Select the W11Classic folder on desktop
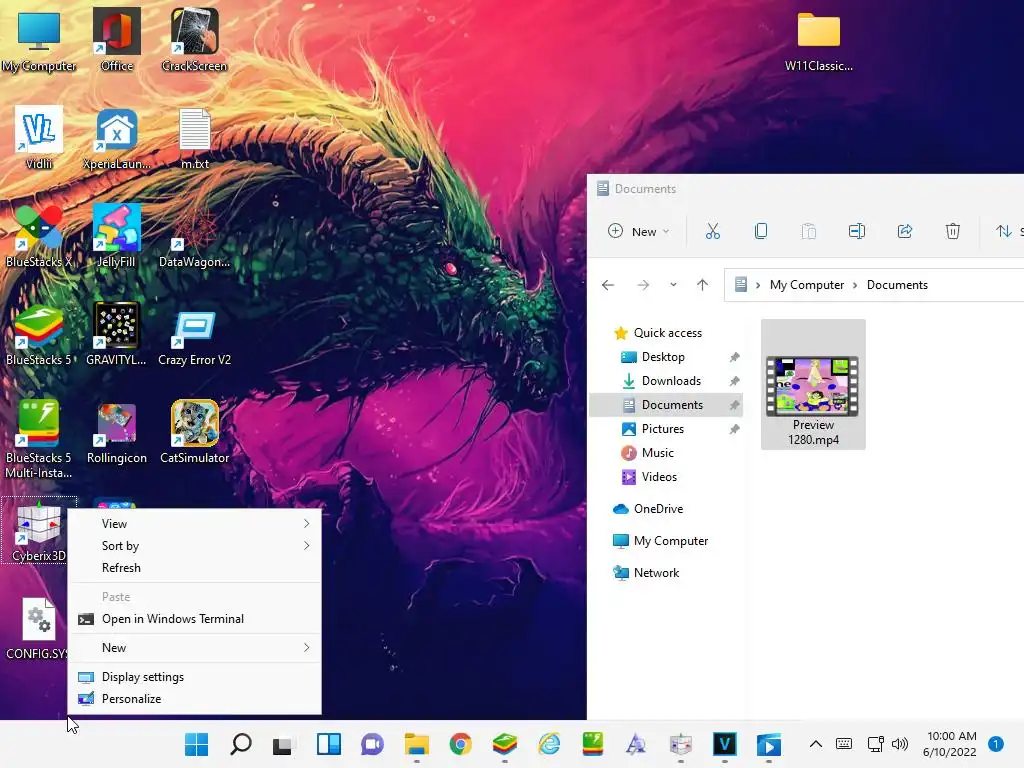Image resolution: width=1024 pixels, height=768 pixels. 818,40
